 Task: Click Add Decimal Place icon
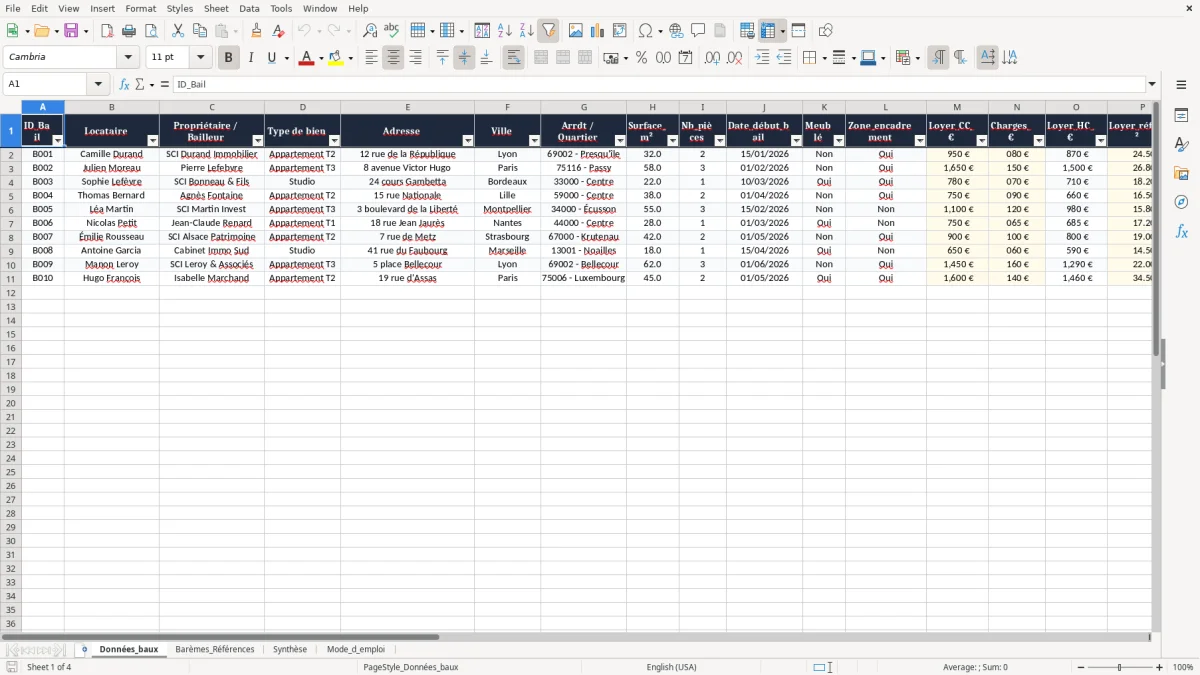[712, 58]
